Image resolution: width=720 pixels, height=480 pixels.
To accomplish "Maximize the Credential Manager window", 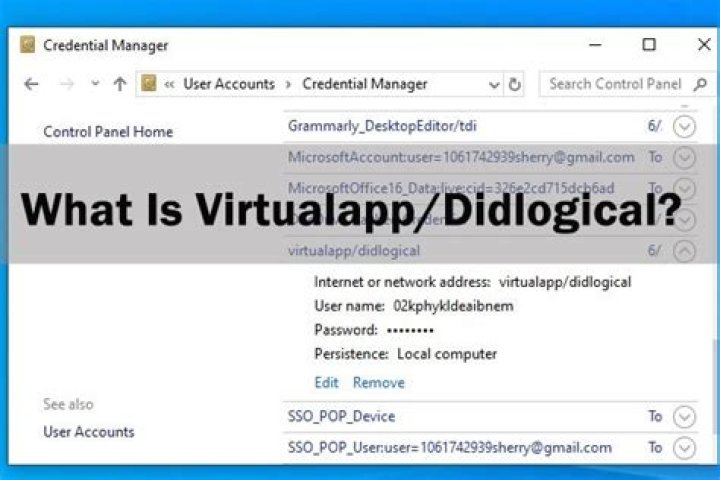I will click(x=649, y=45).
